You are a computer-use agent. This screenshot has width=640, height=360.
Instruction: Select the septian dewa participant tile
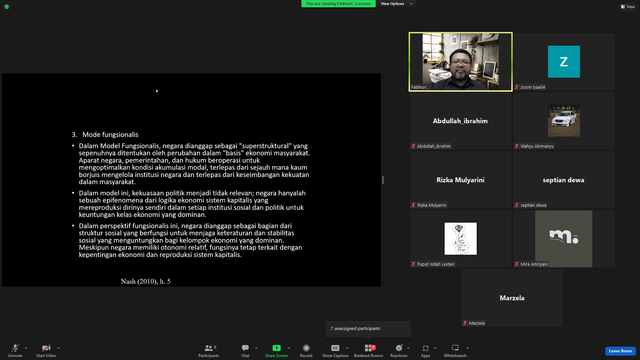coord(564,180)
